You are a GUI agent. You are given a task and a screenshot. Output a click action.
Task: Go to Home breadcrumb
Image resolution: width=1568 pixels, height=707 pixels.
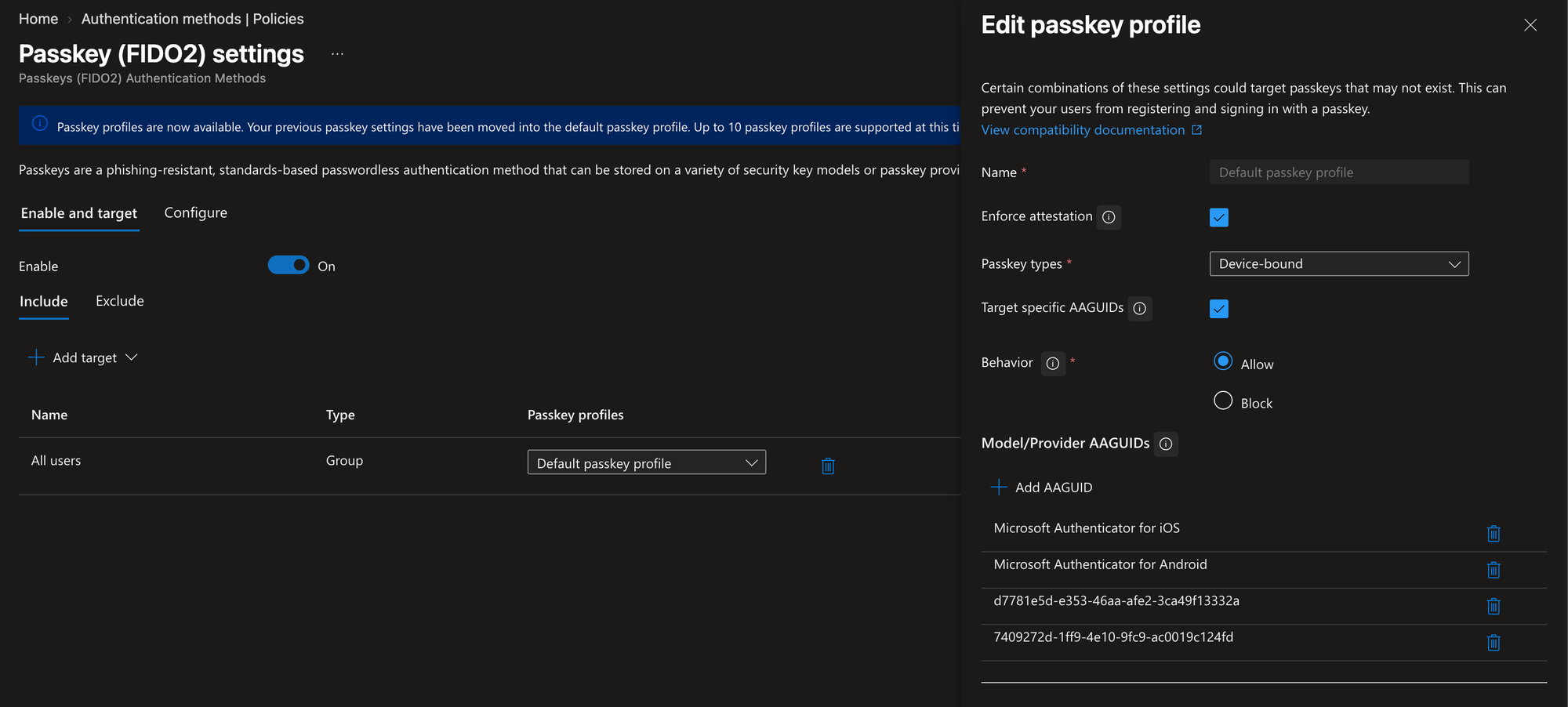38,19
